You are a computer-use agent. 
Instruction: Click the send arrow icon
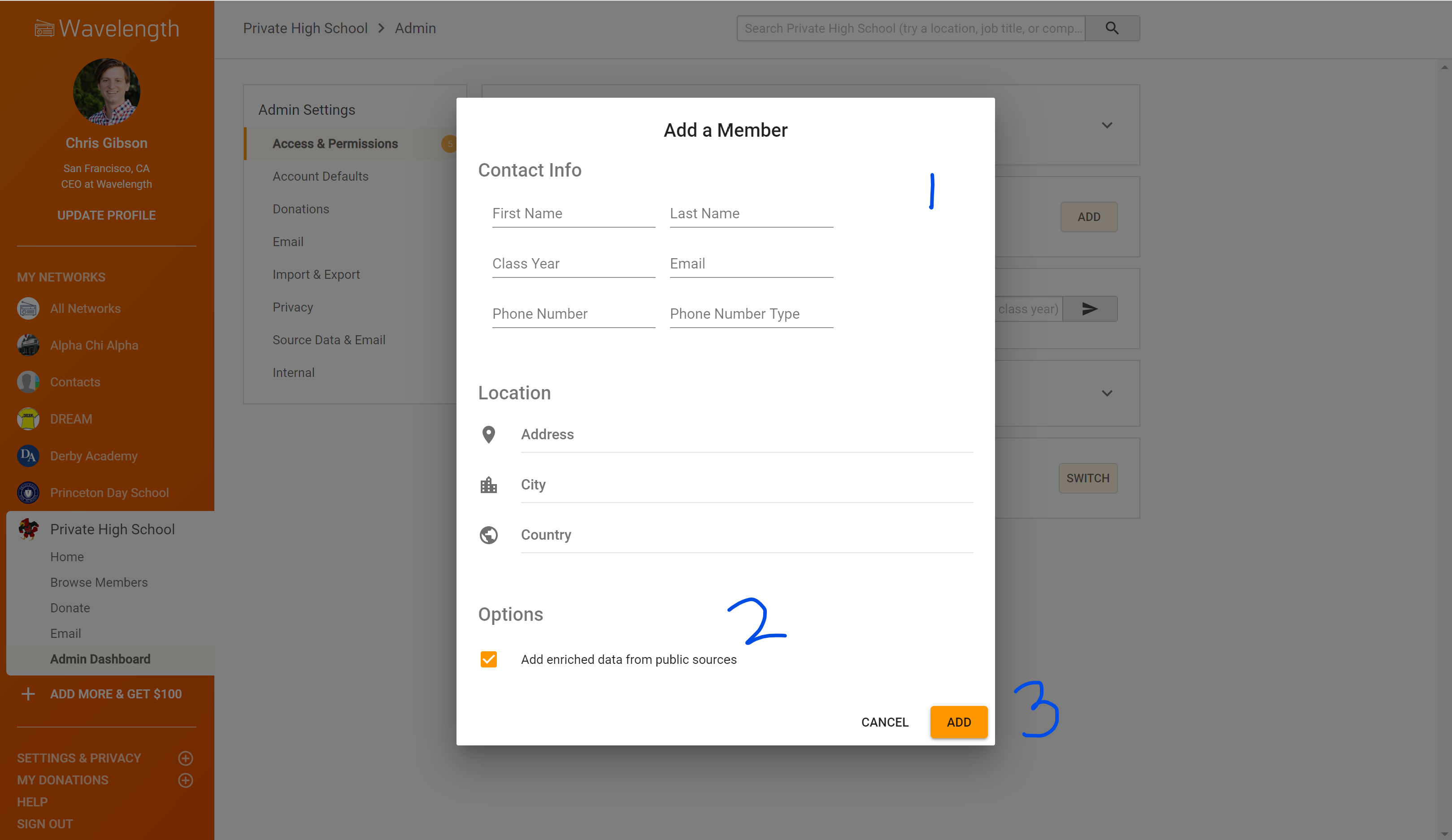1089,309
